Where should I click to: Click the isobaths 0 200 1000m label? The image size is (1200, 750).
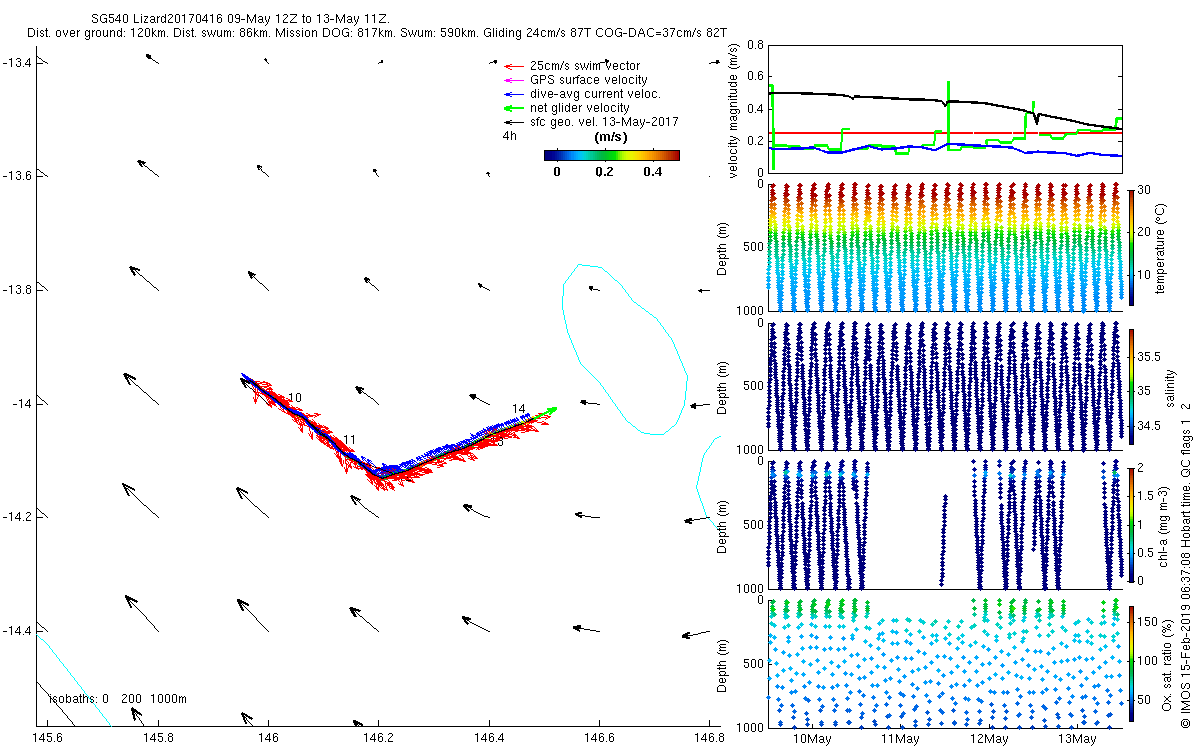click(118, 698)
